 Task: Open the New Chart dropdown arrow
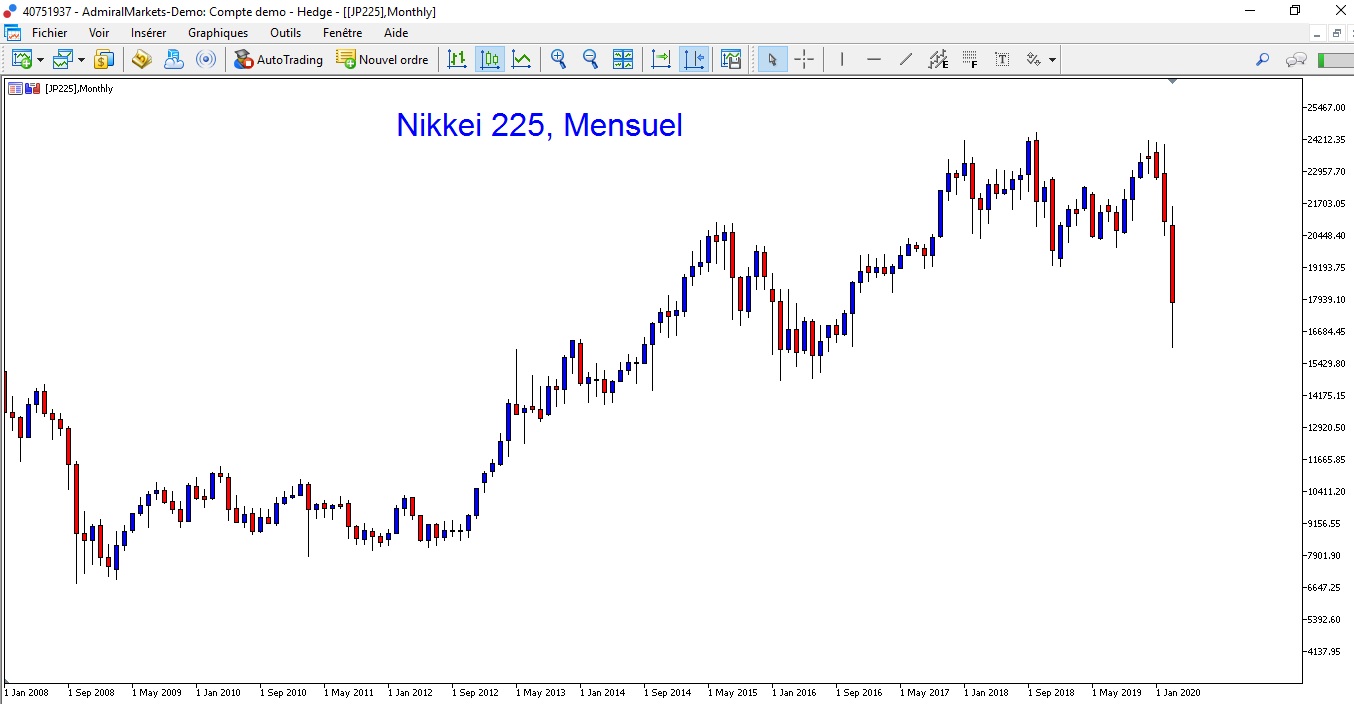click(40, 60)
